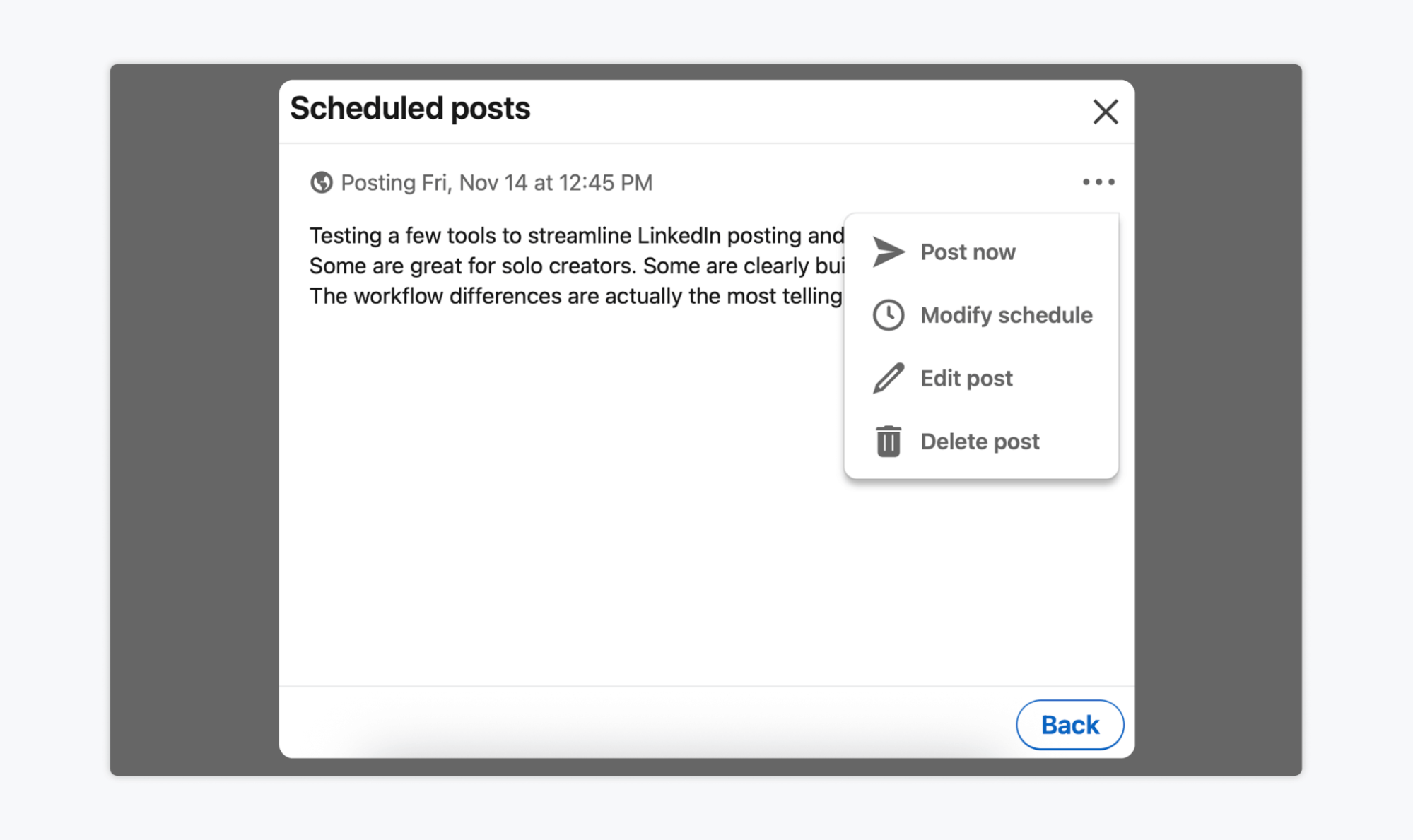Image resolution: width=1413 pixels, height=840 pixels.
Task: Click the line "The workflow differences are actually"
Action: point(576,296)
